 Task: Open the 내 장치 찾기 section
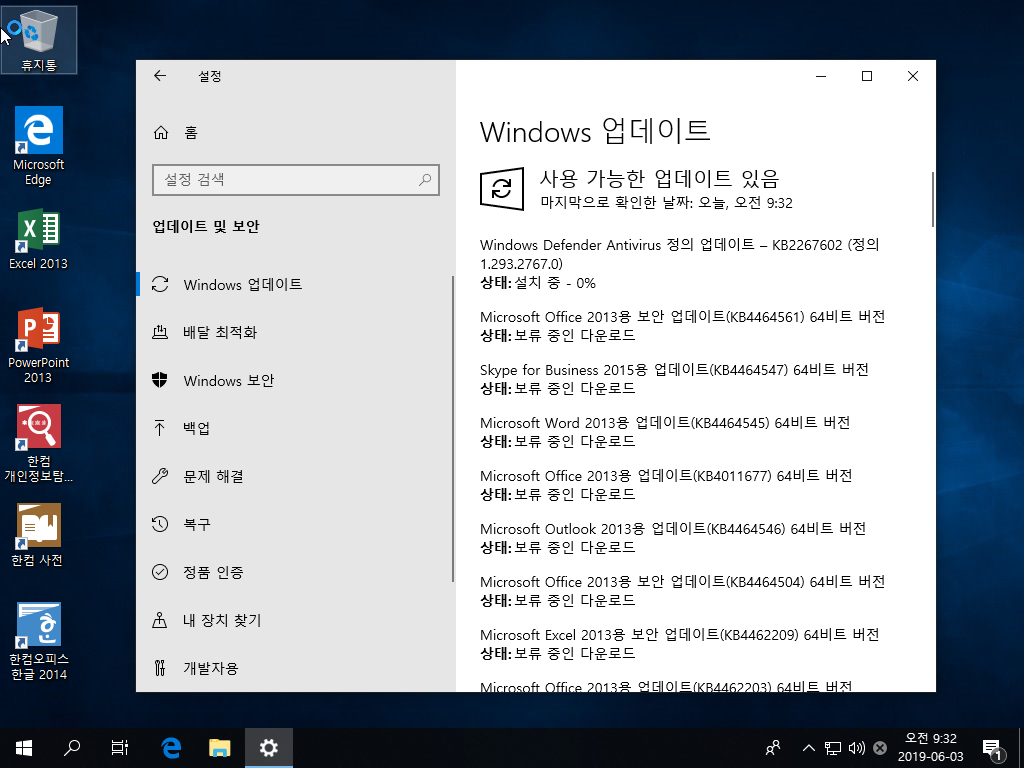tap(294, 620)
